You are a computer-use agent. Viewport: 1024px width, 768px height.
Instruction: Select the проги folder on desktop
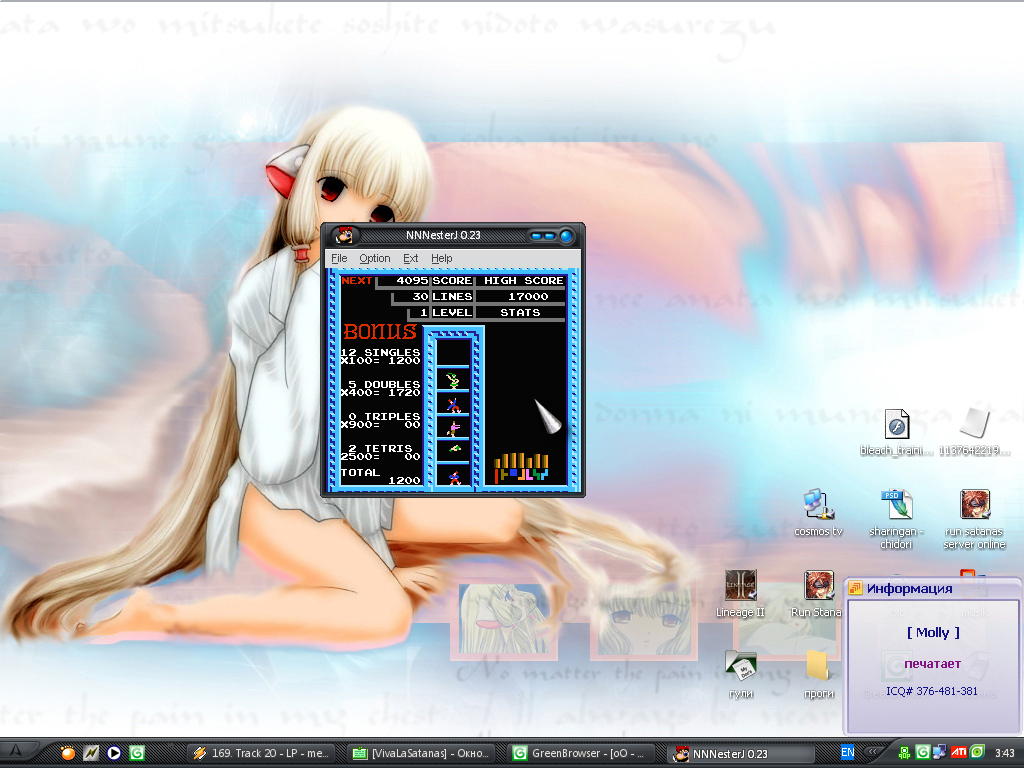pos(818,675)
